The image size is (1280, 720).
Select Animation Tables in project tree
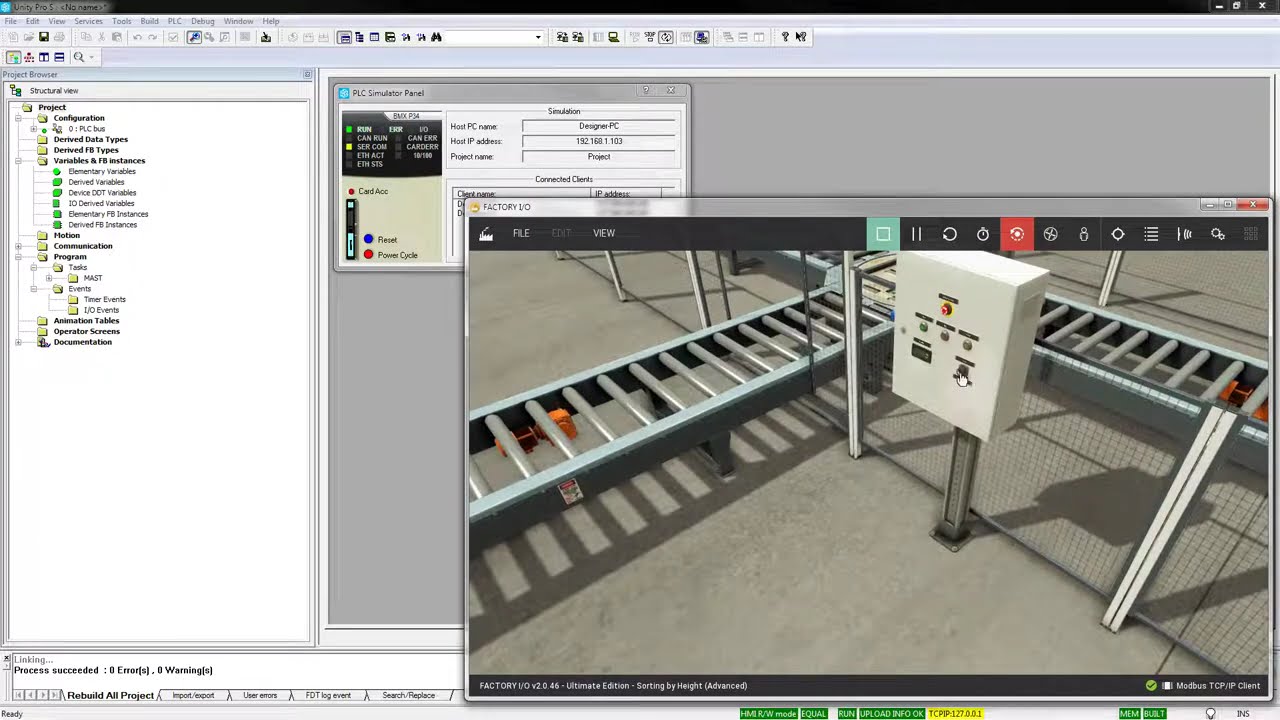click(86, 321)
